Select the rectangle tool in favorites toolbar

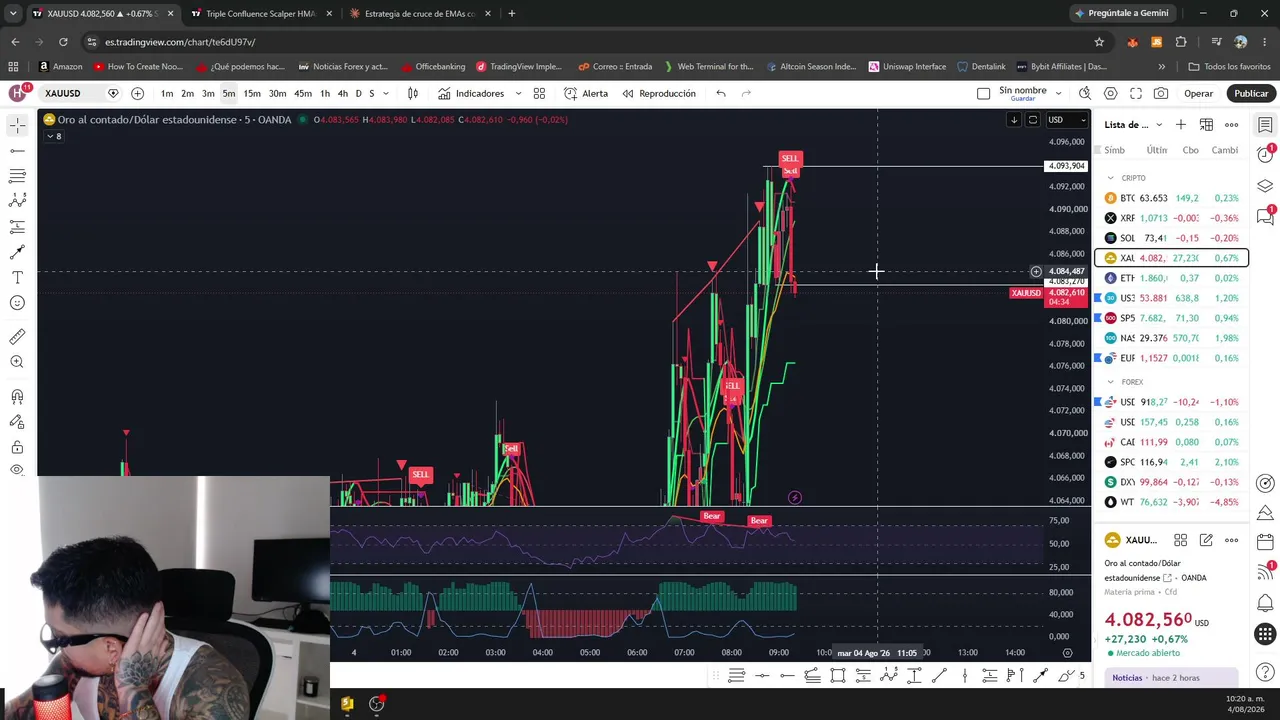[838, 676]
